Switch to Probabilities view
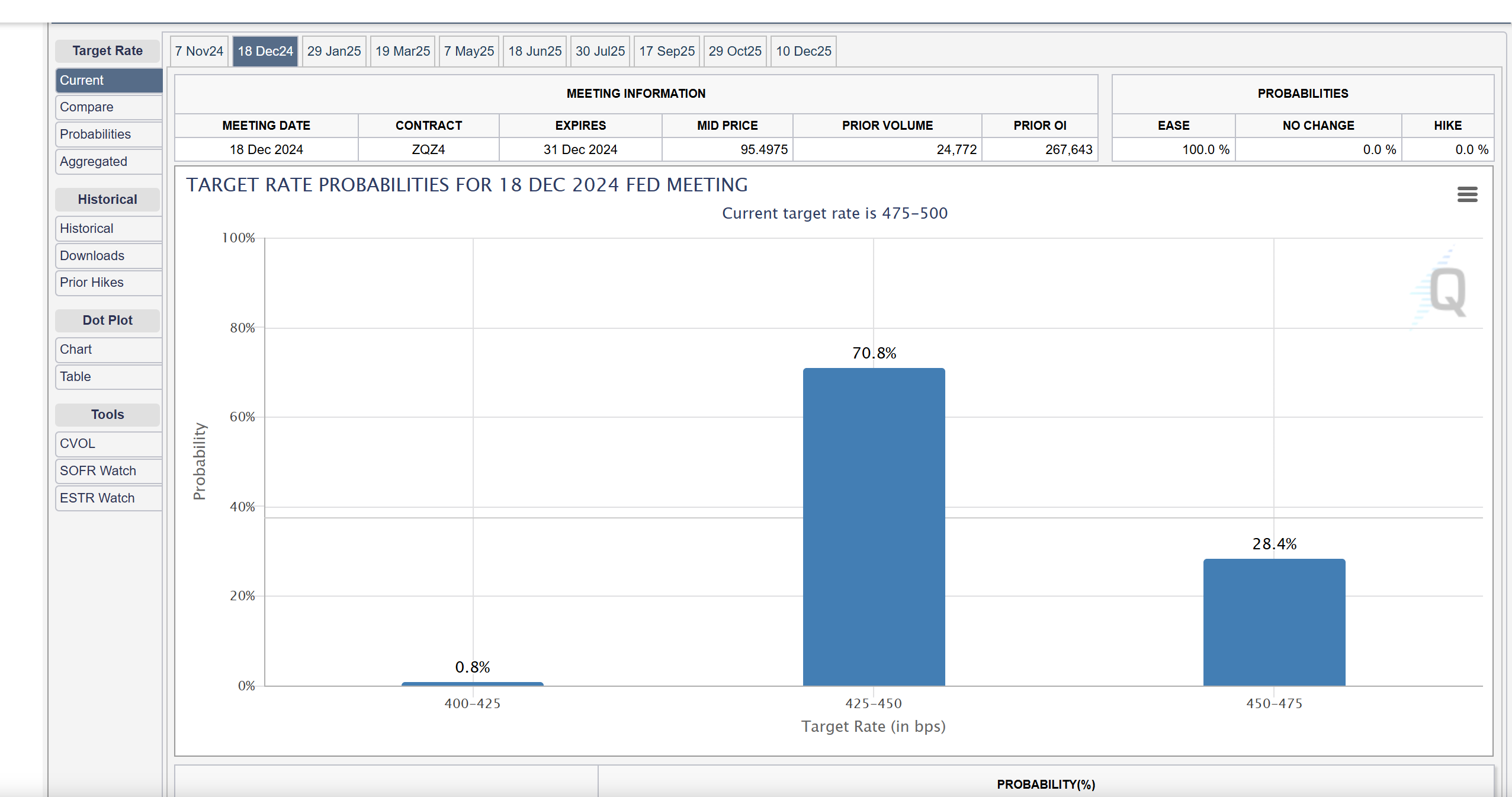This screenshot has height=797, width=1512. [95, 134]
